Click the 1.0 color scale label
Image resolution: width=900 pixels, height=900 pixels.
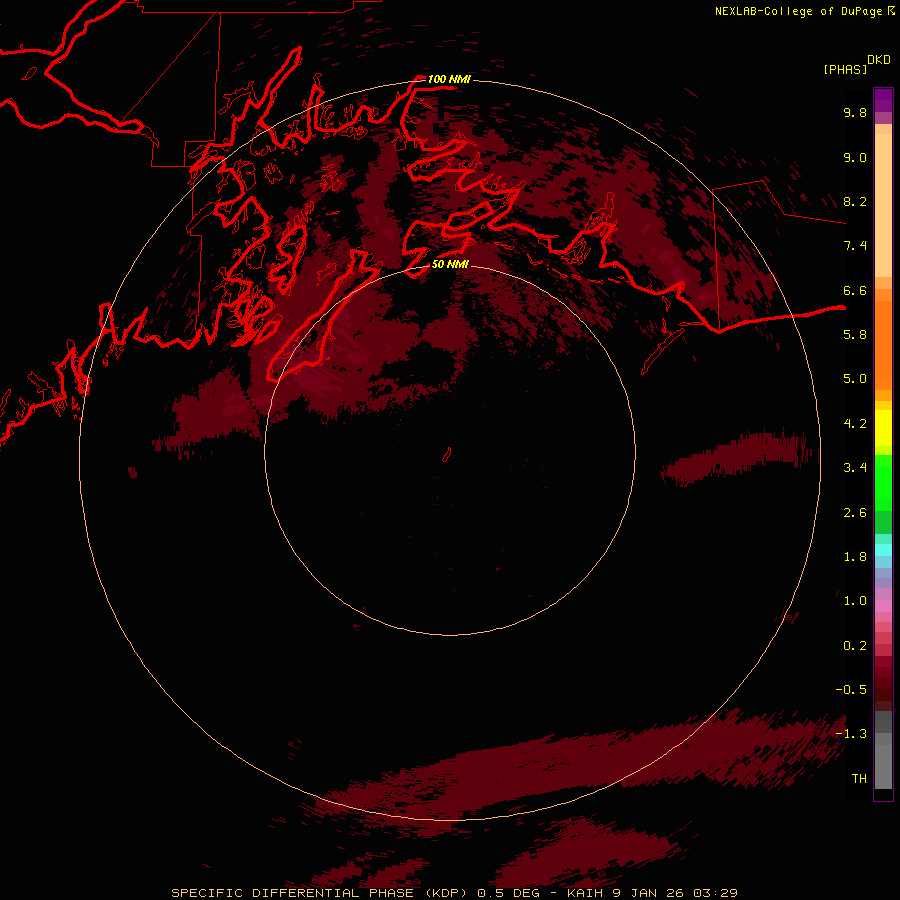coord(855,601)
